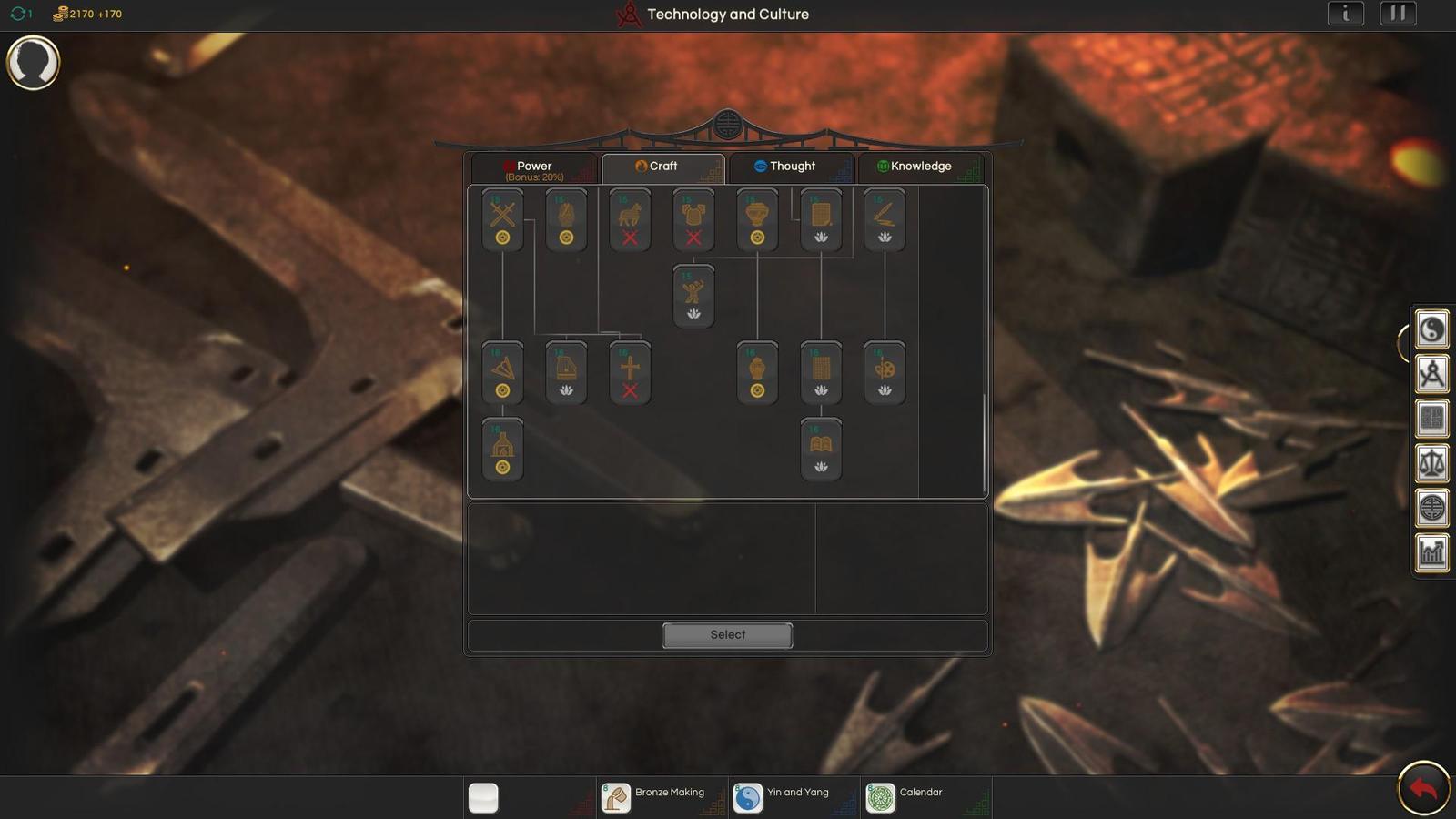Image resolution: width=1456 pixels, height=819 pixels.
Task: Click the Bronze Making research slot
Action: point(662,797)
